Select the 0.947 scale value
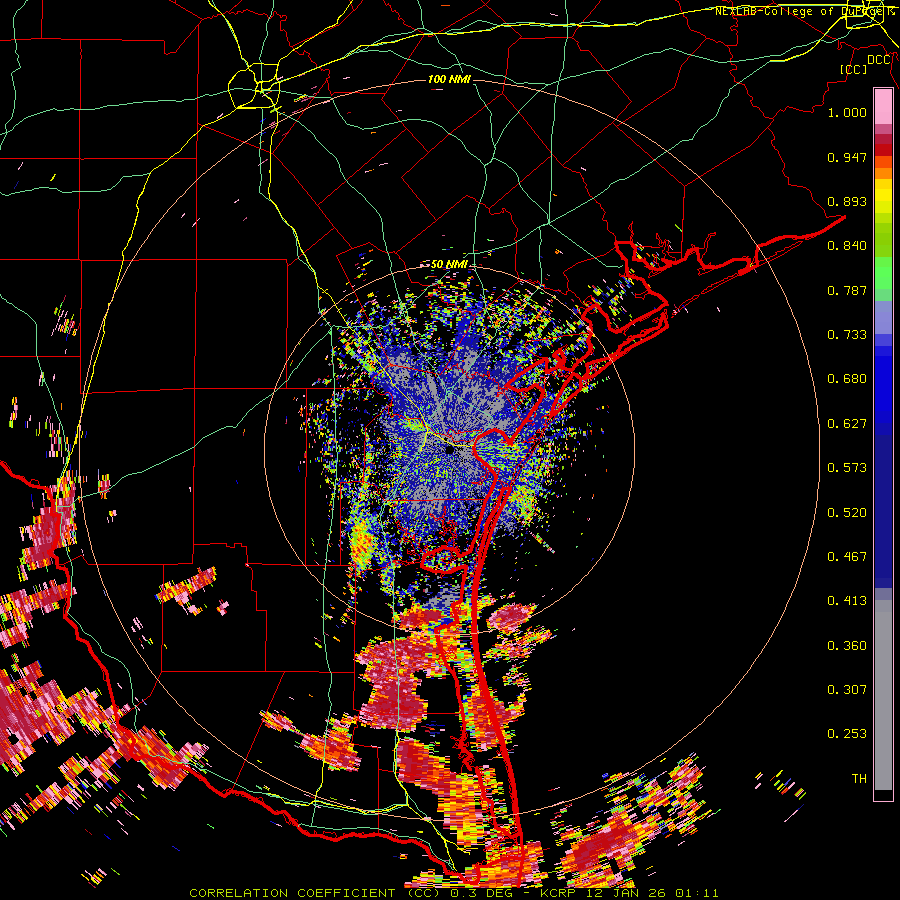This screenshot has width=900, height=900. pyautogui.click(x=847, y=157)
